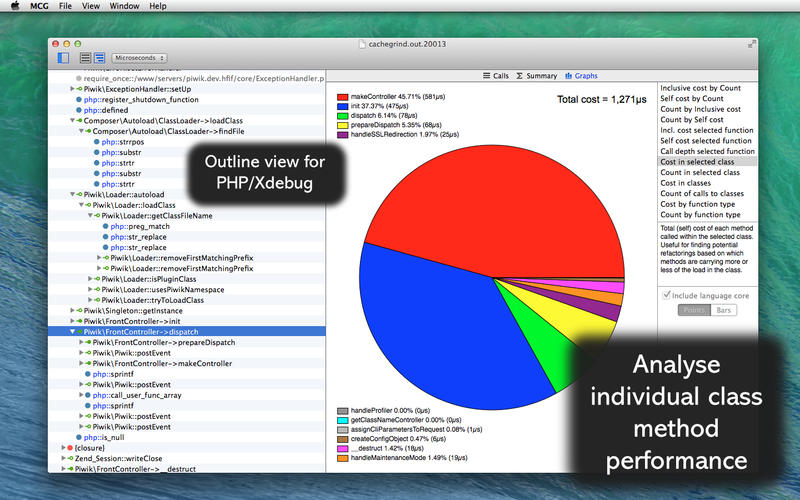Expand the FrontController->init row

click(x=72, y=321)
